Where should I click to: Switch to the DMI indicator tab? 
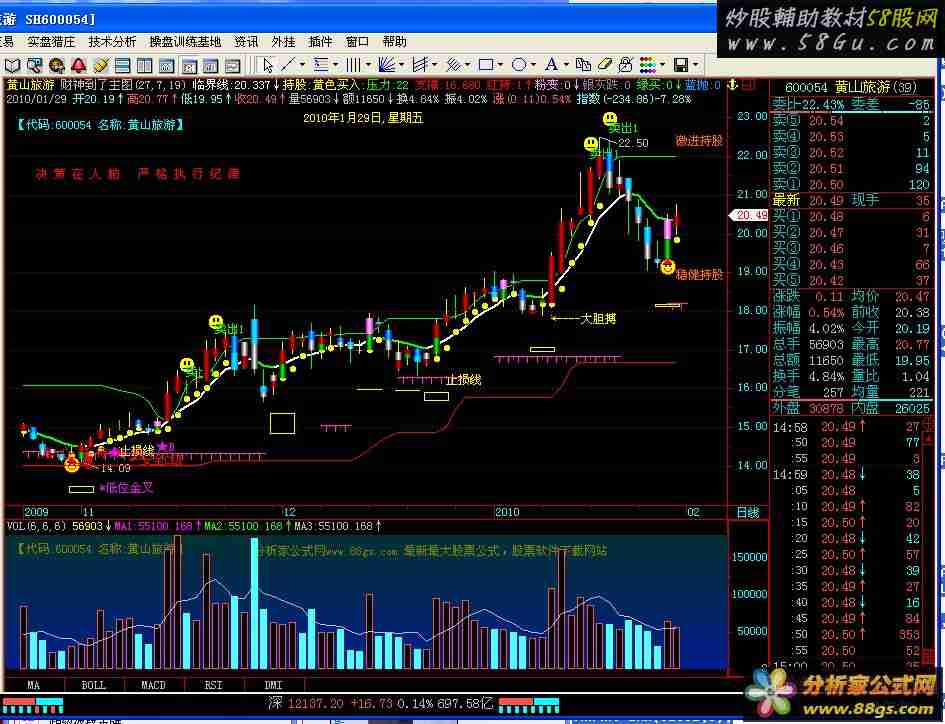(x=273, y=685)
